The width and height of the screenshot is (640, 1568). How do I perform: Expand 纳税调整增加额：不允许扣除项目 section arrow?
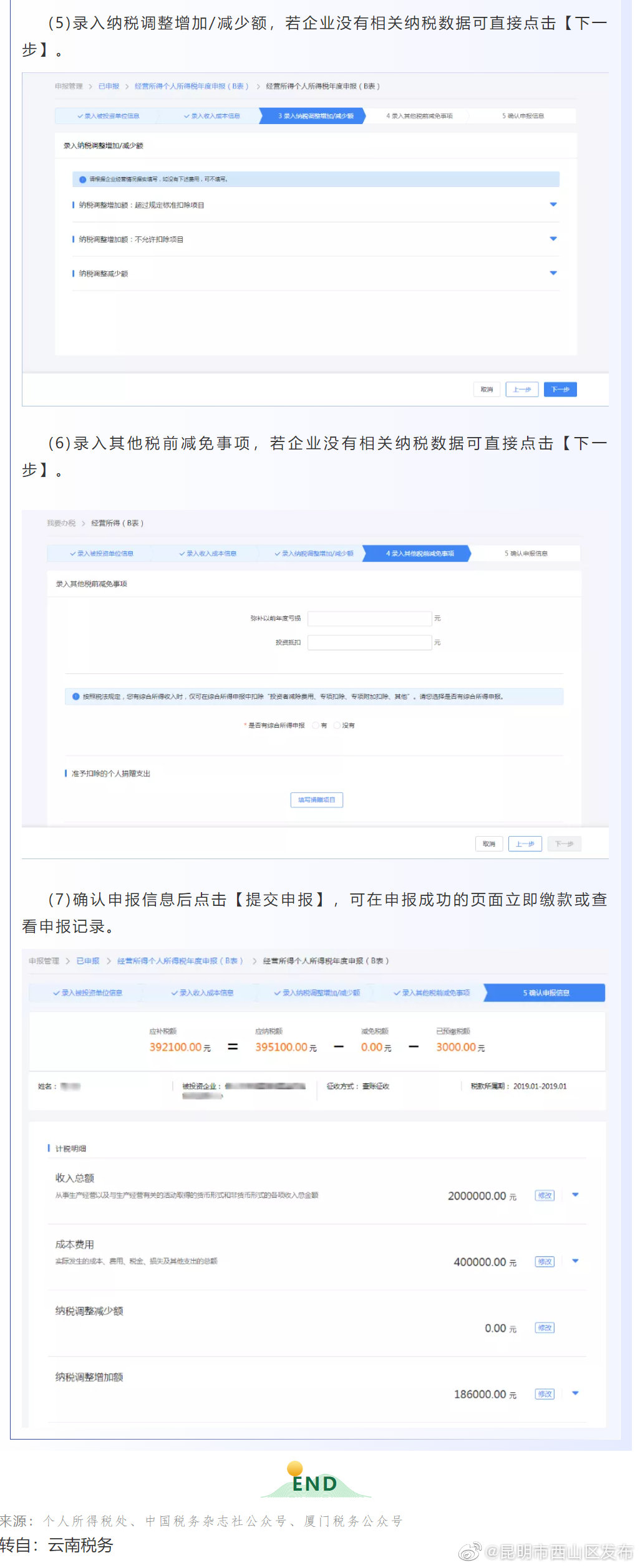coord(553,239)
